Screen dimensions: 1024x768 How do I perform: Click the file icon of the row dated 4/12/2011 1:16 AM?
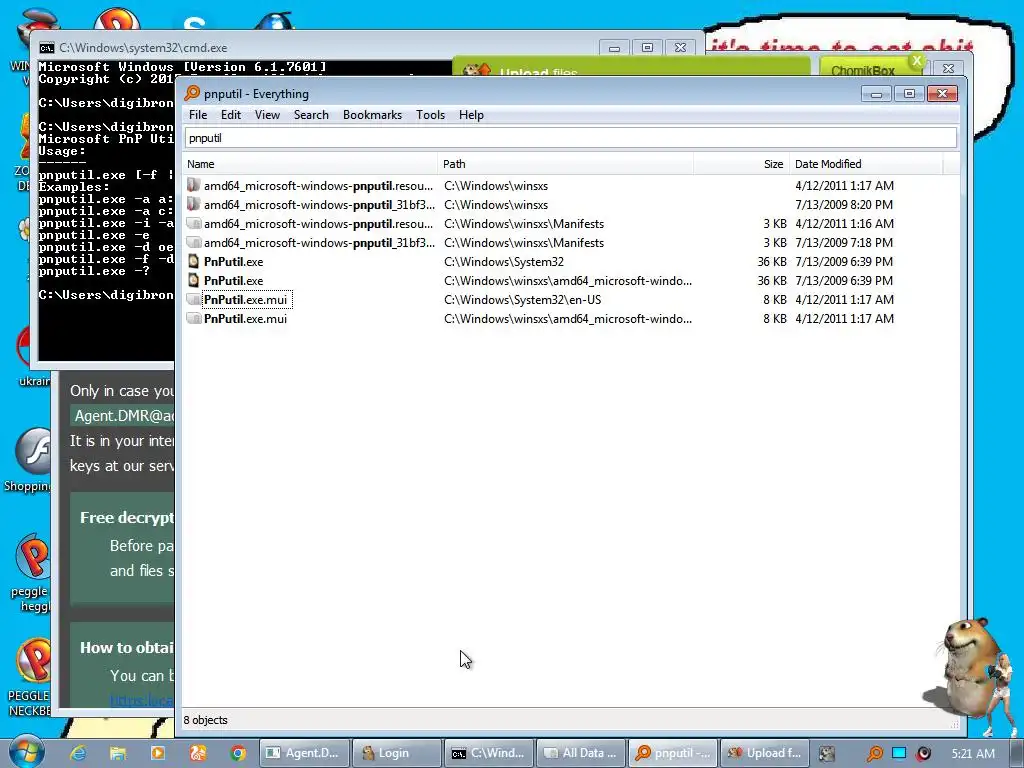[x=193, y=223]
